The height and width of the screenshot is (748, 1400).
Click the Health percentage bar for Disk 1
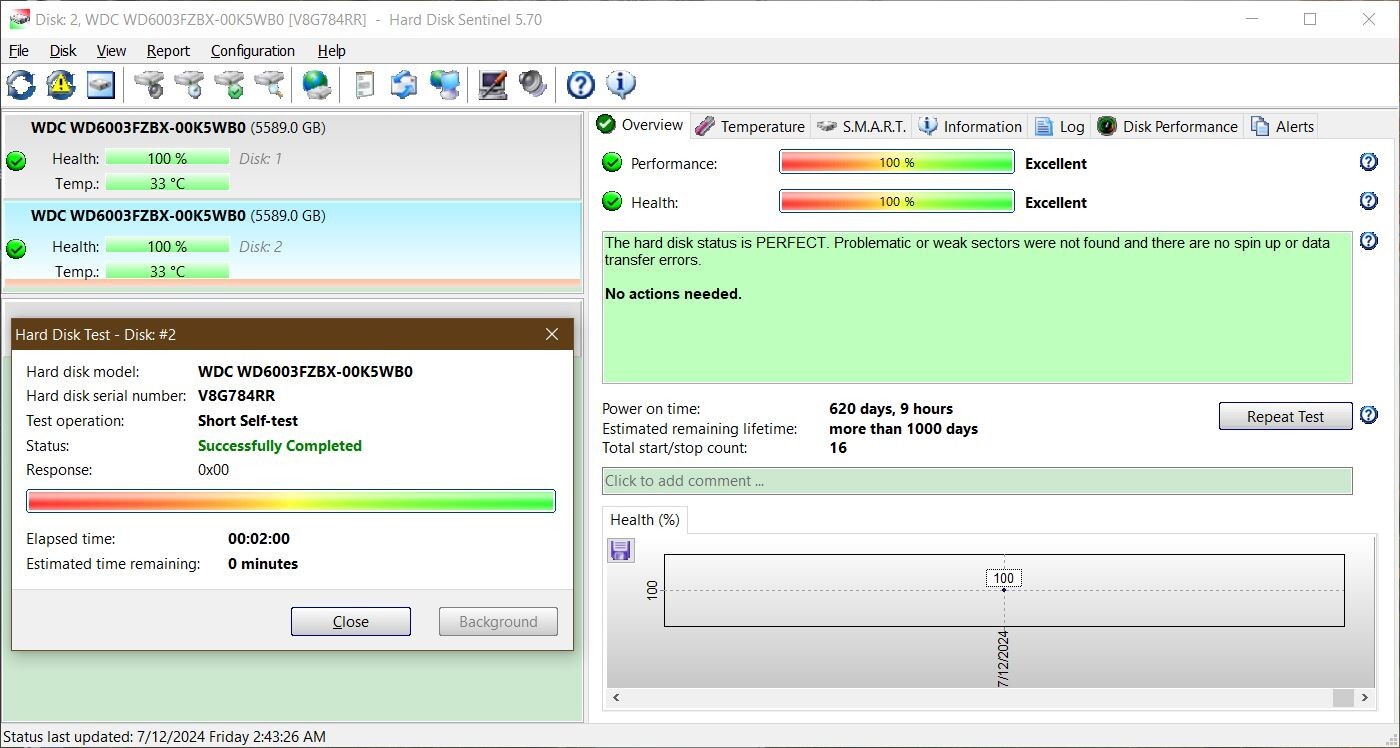click(167, 158)
